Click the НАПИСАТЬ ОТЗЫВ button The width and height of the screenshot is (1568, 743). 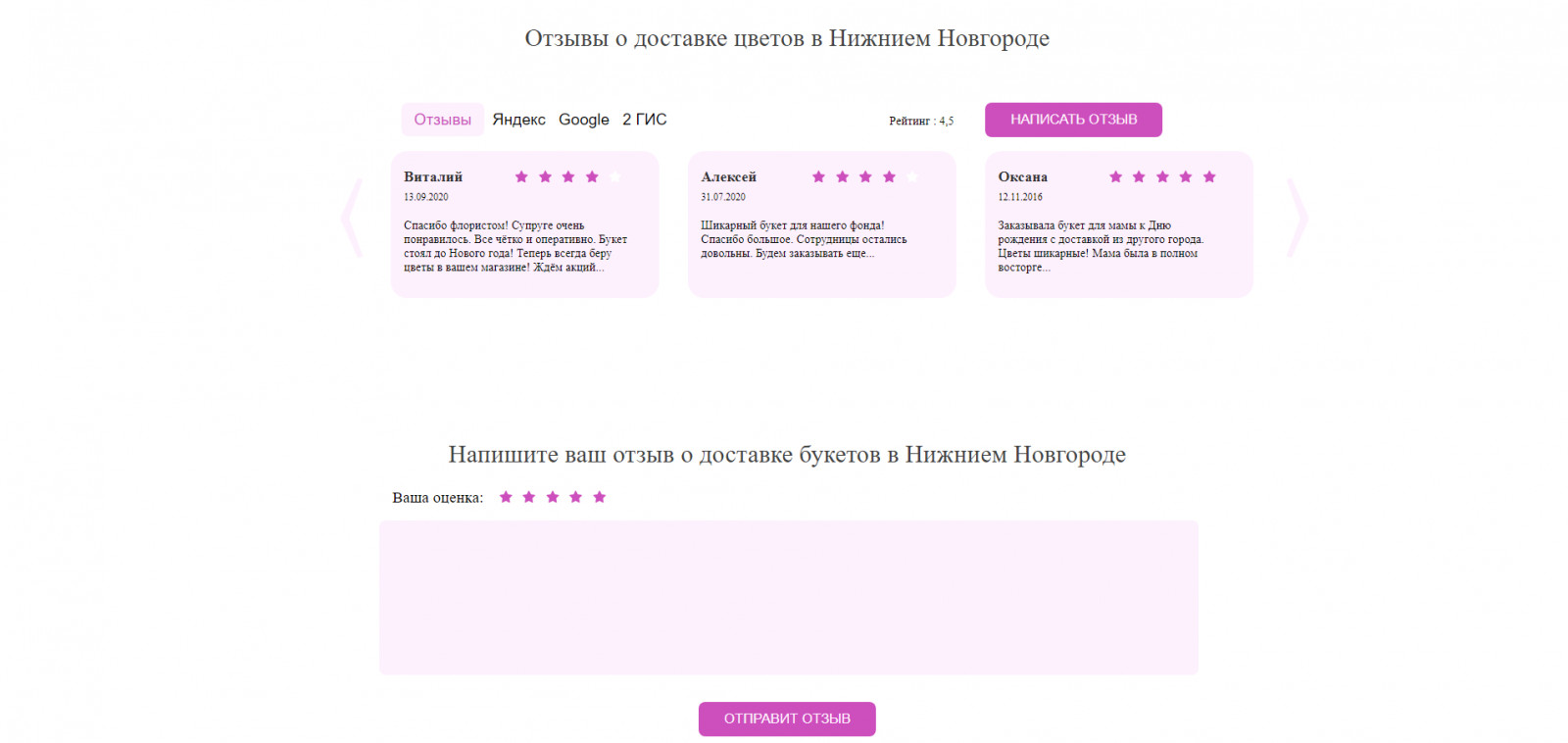coord(1073,120)
